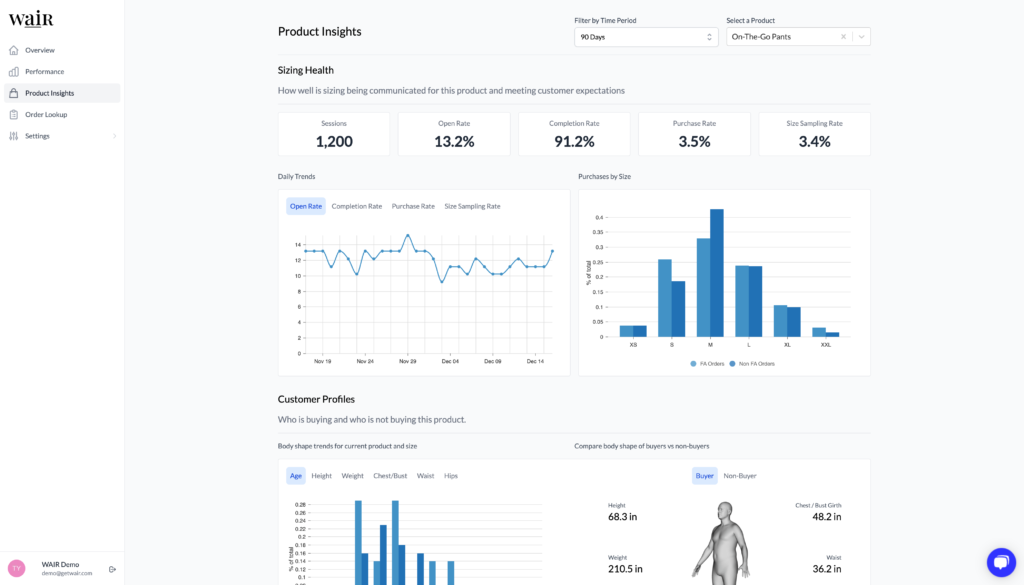Click the 210.5 in weight value
The width and height of the screenshot is (1024, 585).
click(625, 569)
